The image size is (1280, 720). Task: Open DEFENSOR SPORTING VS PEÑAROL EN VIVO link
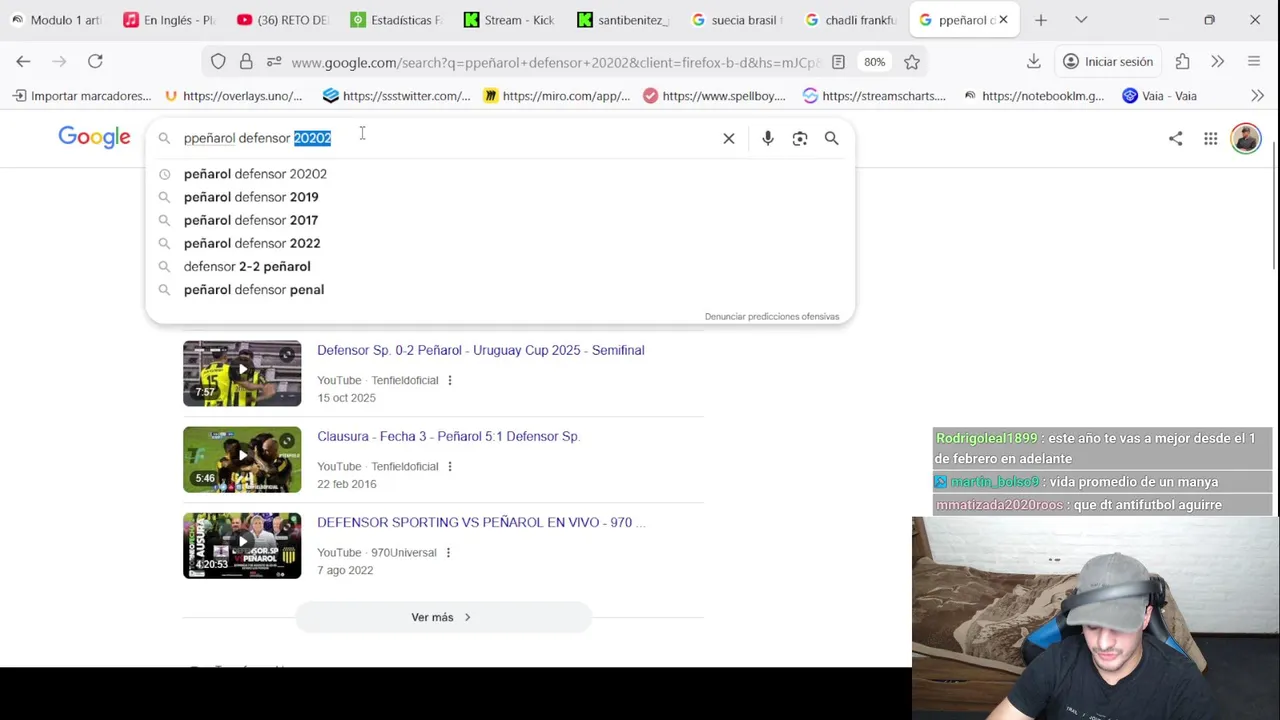point(481,522)
